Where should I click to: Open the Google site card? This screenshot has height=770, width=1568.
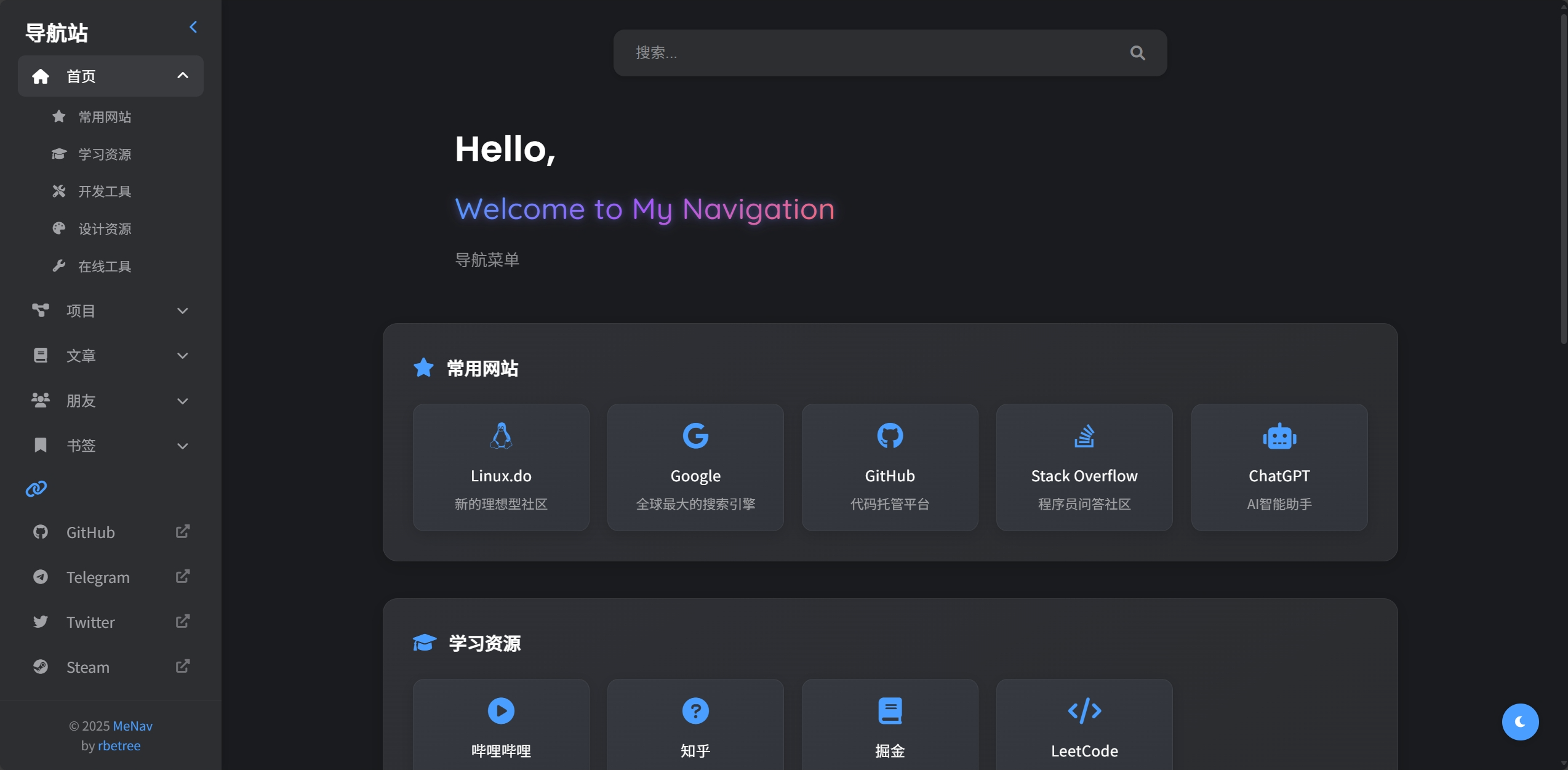[x=695, y=467]
